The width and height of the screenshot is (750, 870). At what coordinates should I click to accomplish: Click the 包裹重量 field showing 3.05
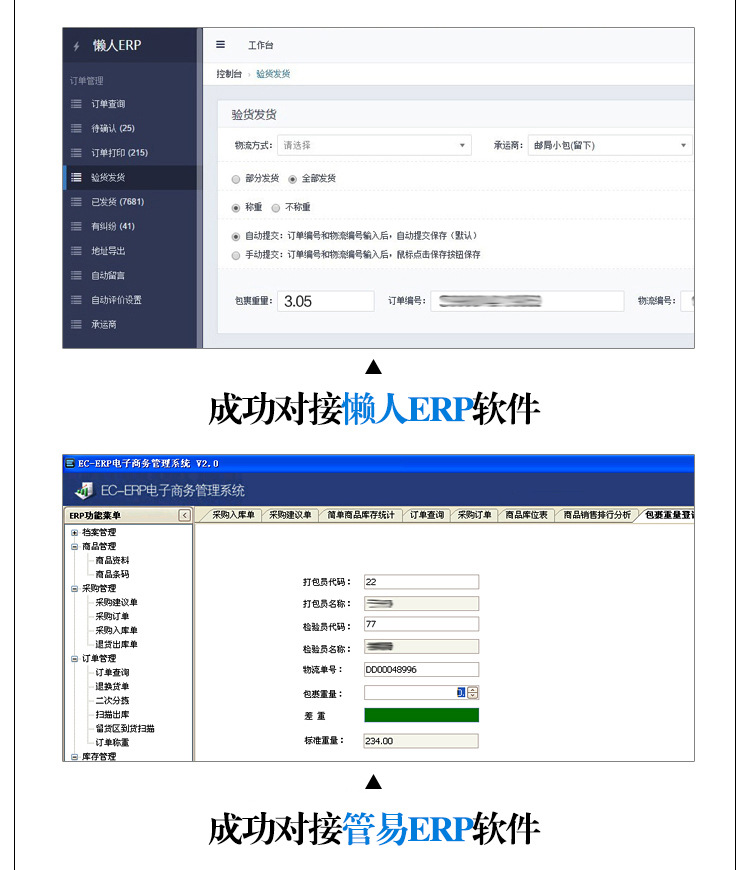(326, 301)
